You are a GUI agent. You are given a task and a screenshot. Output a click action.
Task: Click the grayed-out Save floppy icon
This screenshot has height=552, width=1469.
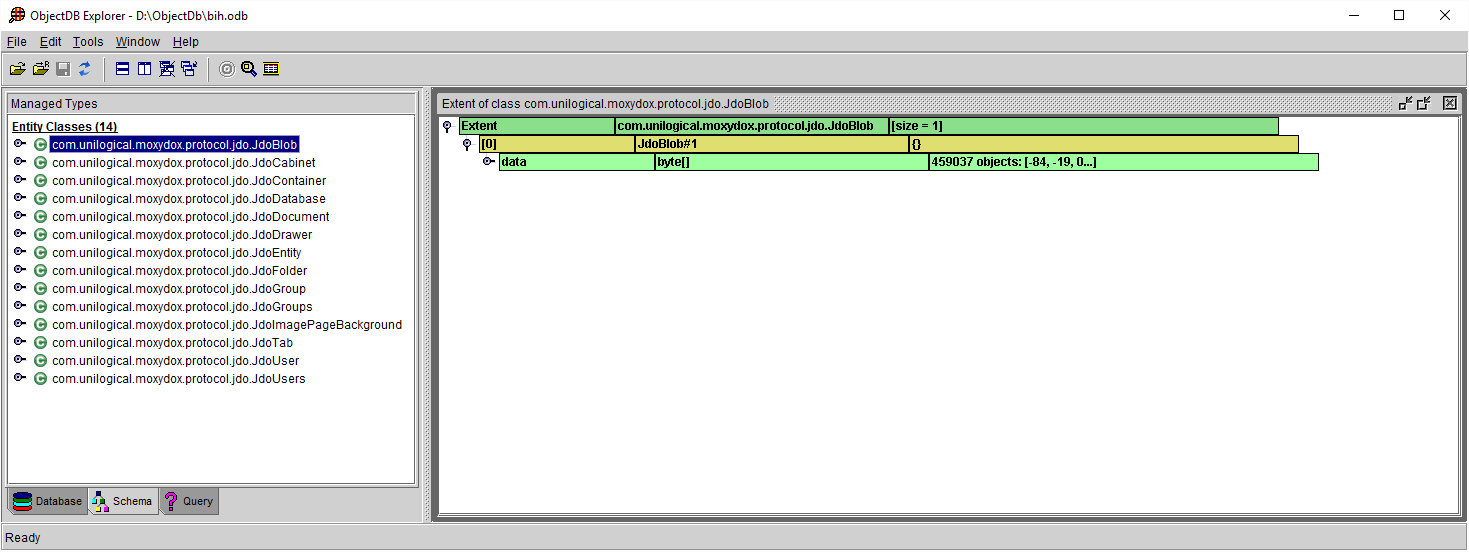point(63,69)
